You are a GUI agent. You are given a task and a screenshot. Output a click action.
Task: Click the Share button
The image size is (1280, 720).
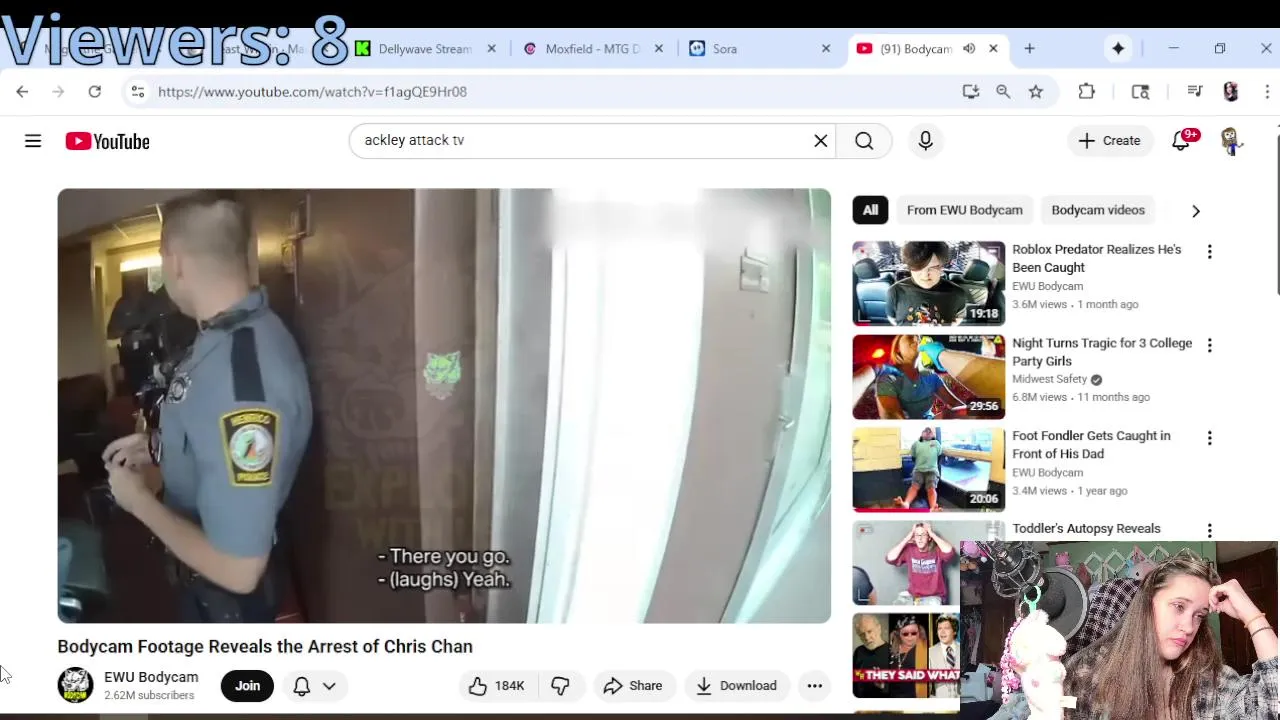[633, 685]
